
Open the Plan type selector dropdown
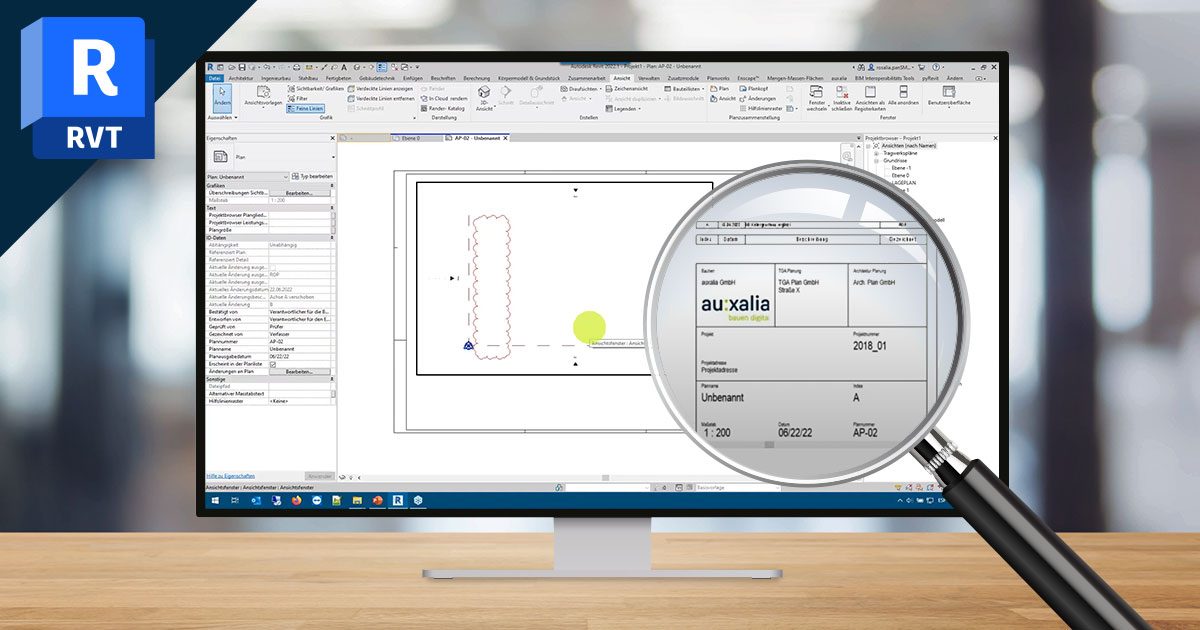333,157
